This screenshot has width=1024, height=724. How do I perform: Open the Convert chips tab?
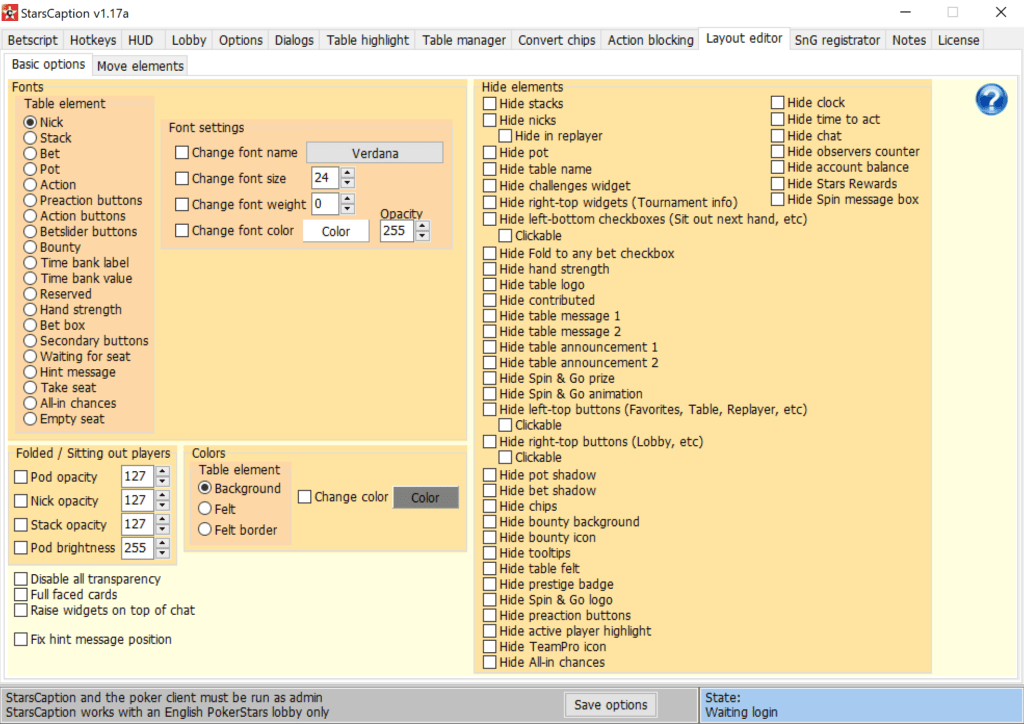[x=556, y=40]
